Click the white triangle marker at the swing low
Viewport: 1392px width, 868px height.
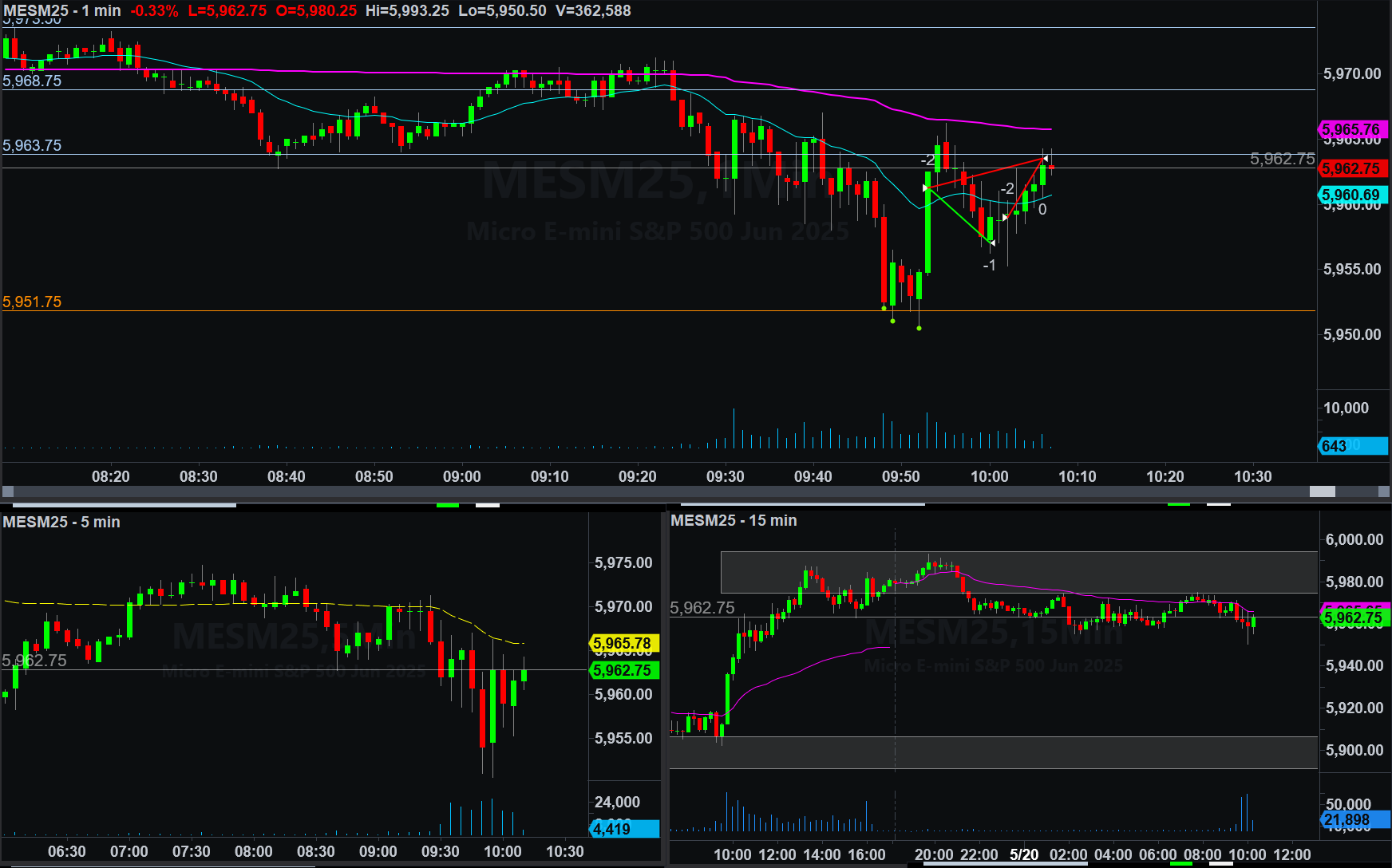point(992,243)
